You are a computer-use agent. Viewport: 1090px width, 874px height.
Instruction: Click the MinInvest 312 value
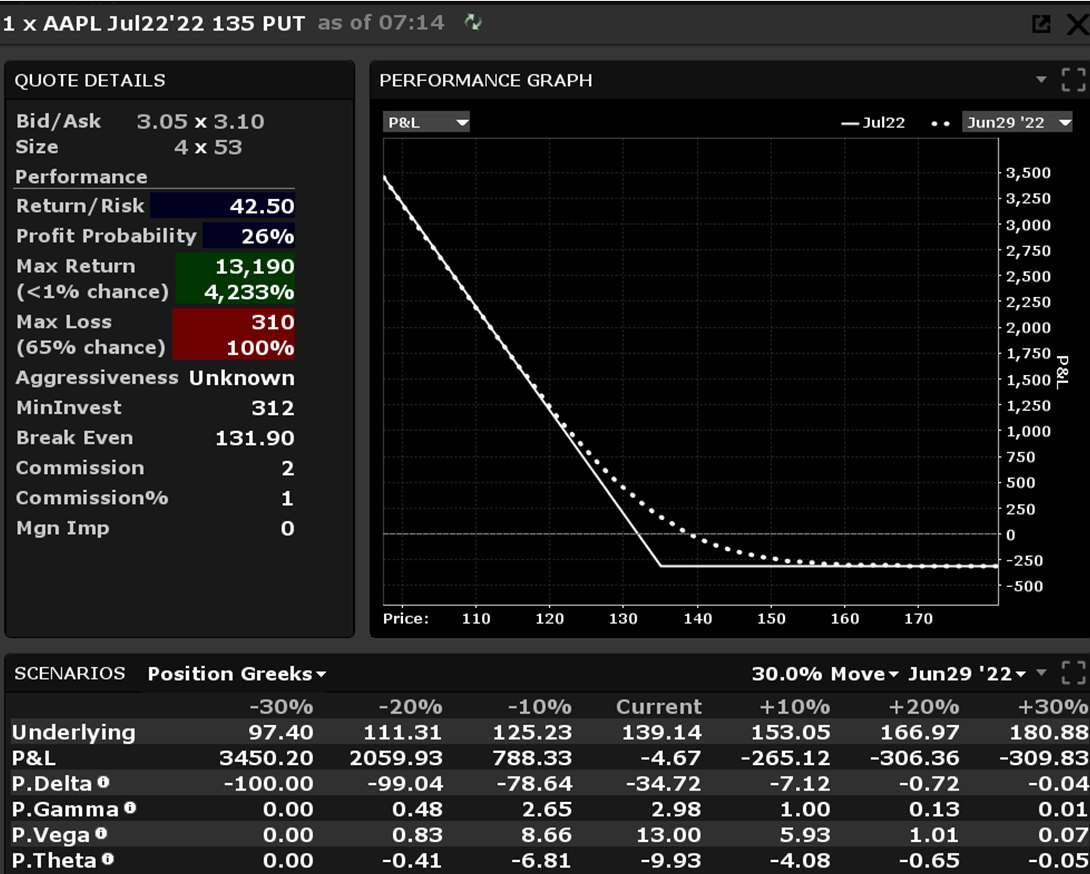tap(272, 407)
